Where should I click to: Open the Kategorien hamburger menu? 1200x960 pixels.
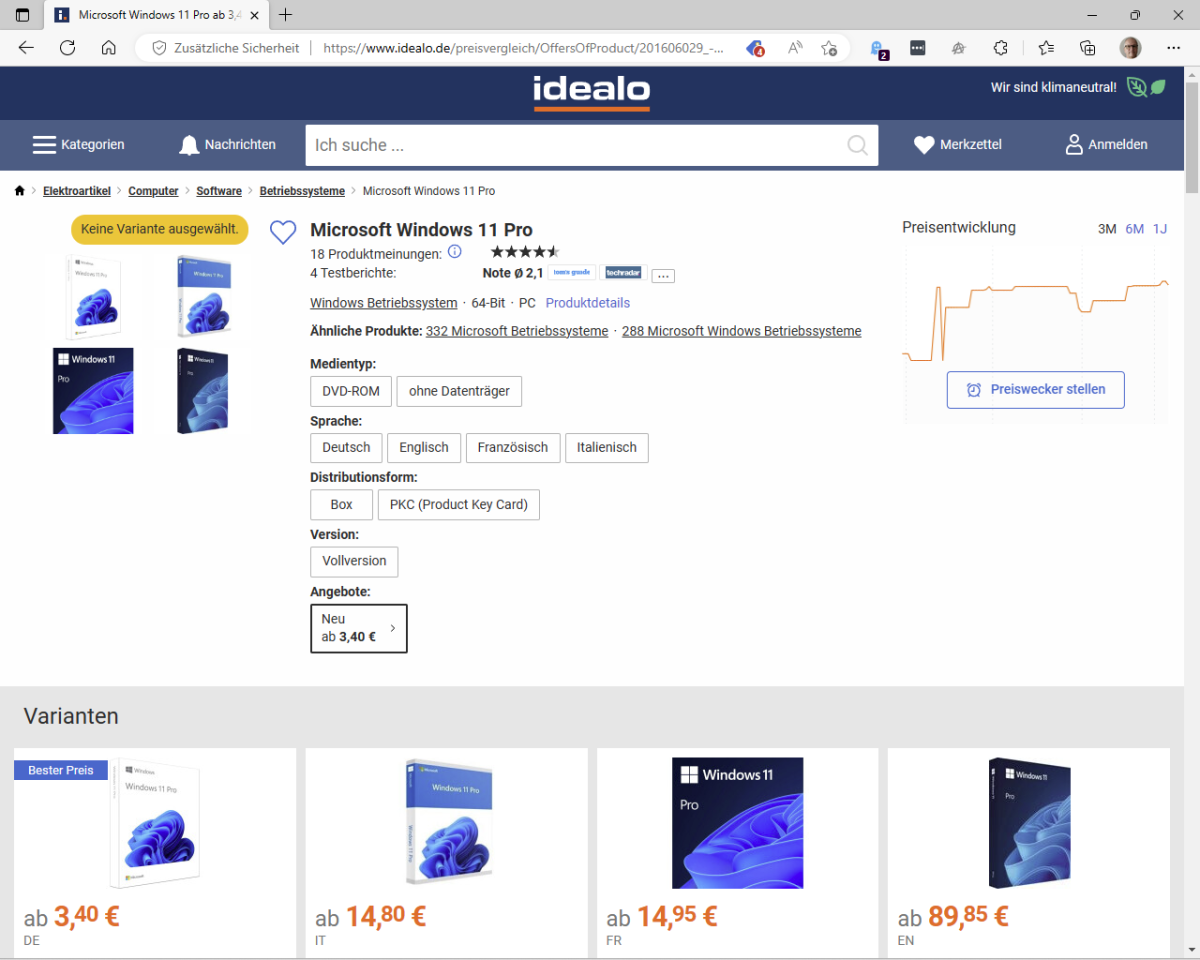click(78, 145)
